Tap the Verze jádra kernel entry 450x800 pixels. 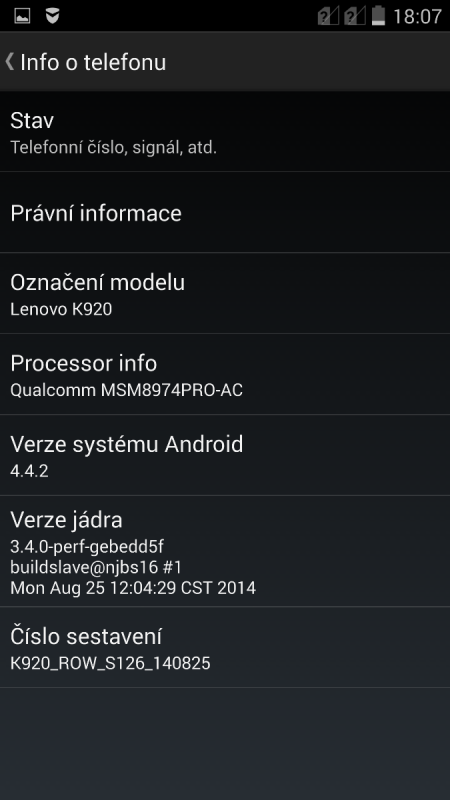(225, 551)
